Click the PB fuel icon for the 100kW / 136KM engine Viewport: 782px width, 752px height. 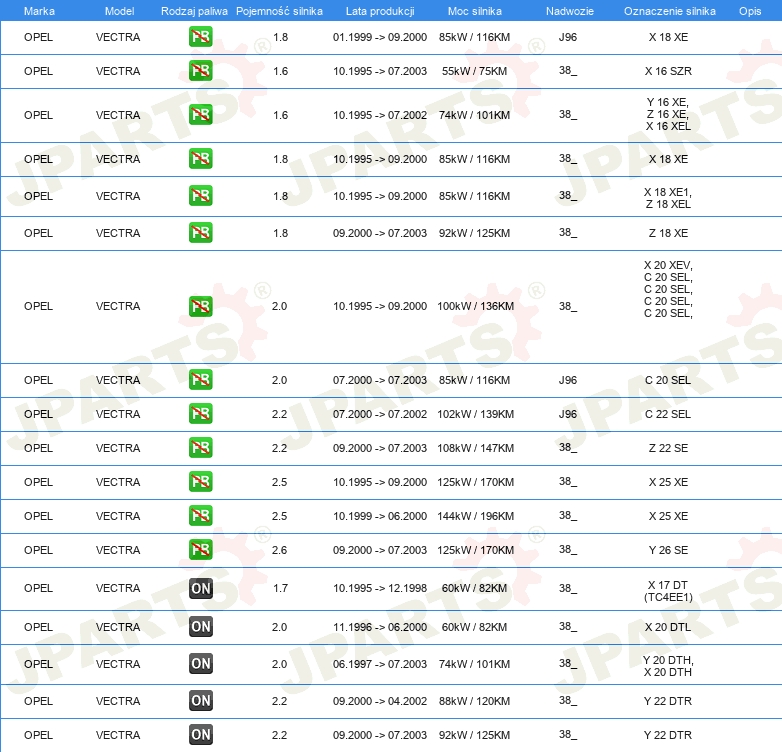pos(200,306)
